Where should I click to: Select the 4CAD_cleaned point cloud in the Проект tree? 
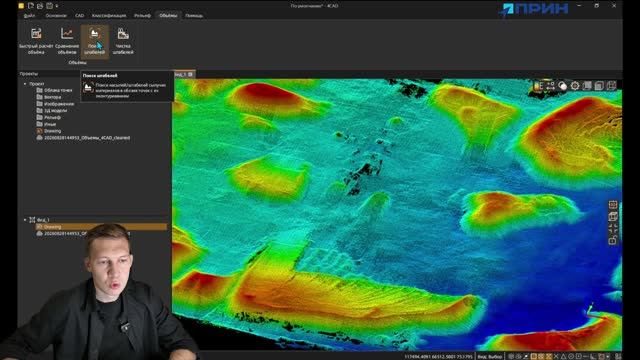[x=83, y=138]
